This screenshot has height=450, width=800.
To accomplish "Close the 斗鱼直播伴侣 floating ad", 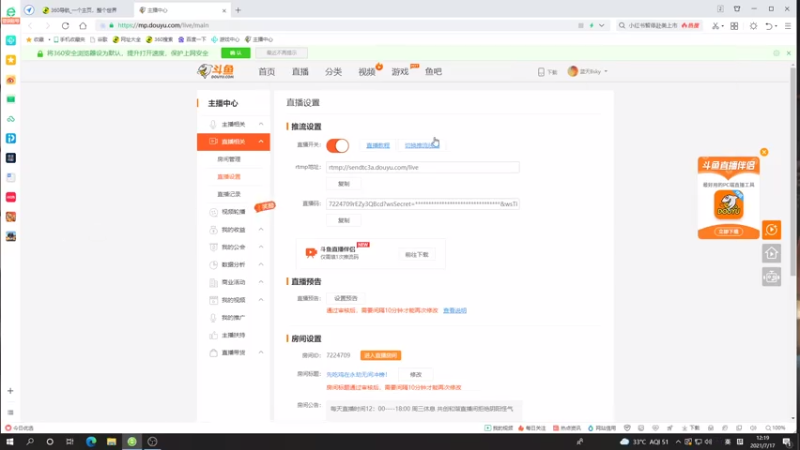I will click(764, 152).
